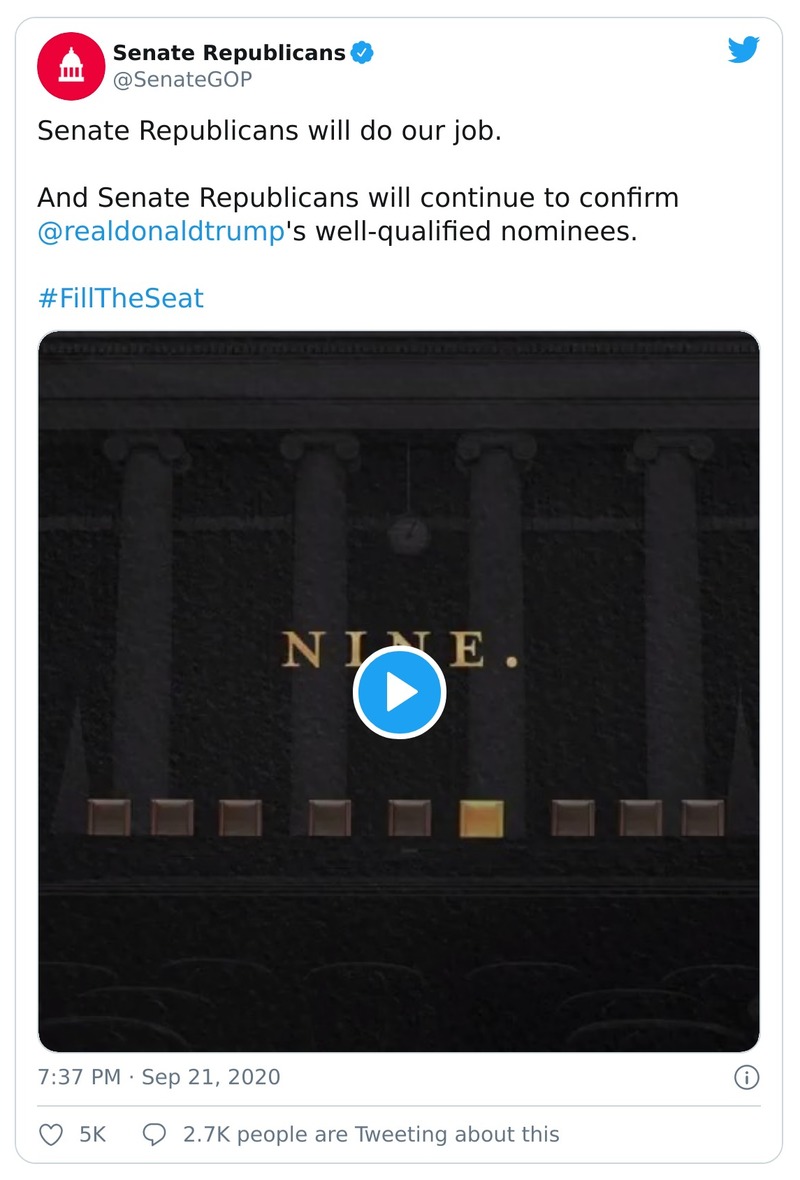Click the info icon near the timestamp
The width and height of the screenshot is (800, 1180).
click(746, 1077)
